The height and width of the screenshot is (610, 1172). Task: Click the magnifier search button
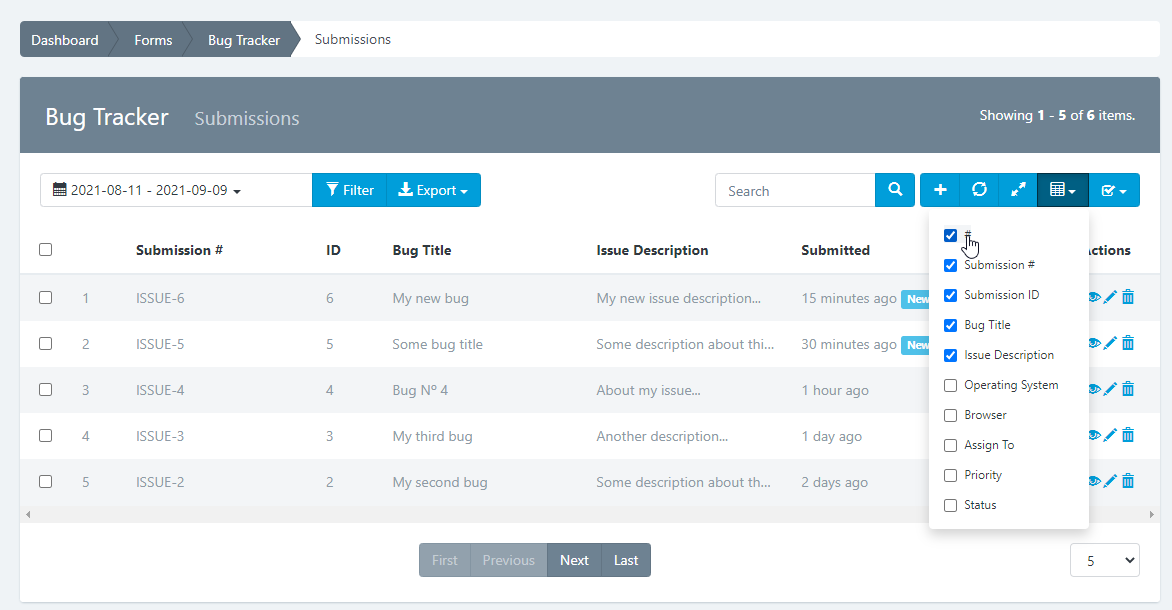coord(896,190)
